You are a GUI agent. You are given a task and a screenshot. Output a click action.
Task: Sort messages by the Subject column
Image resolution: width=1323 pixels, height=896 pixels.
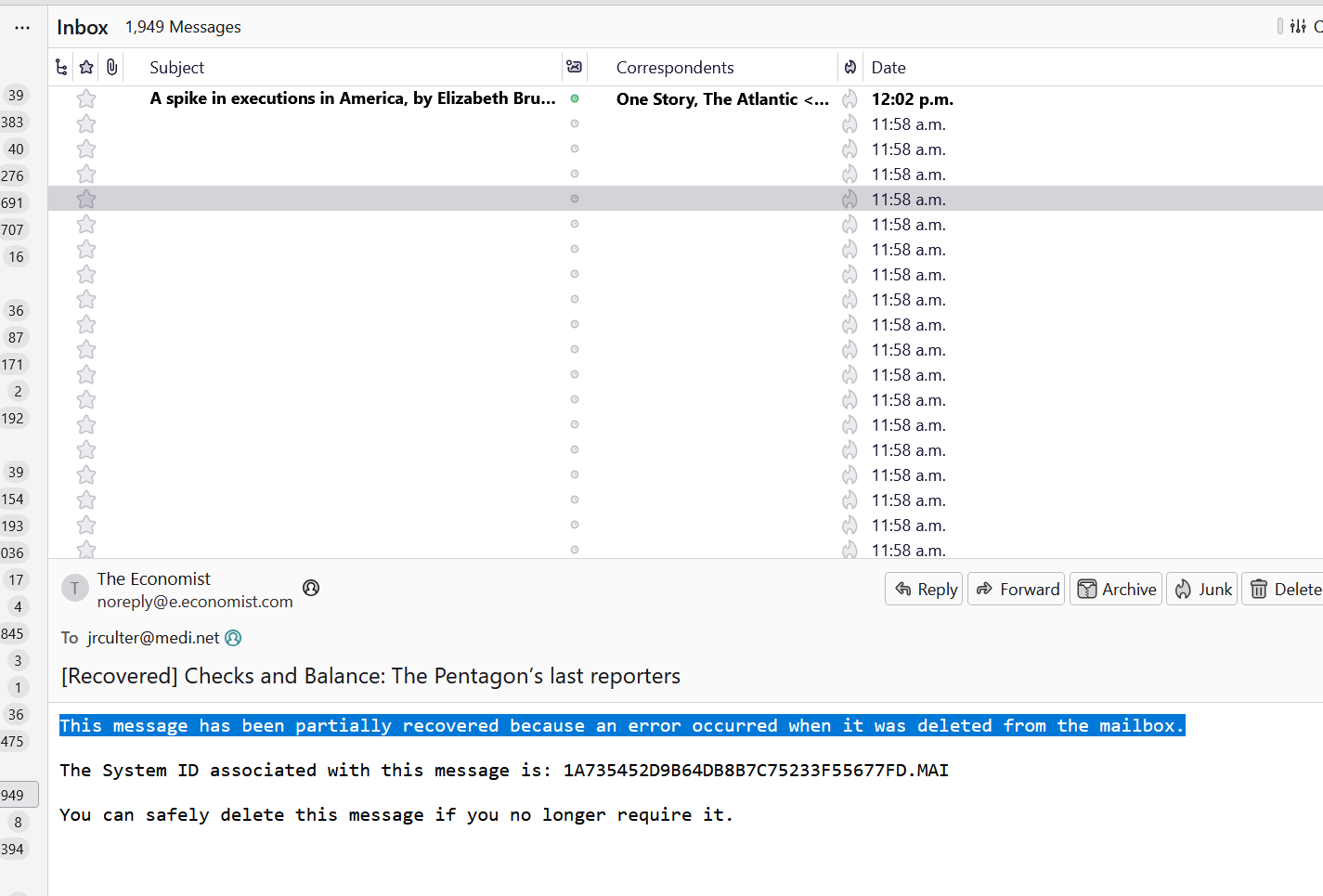tap(176, 67)
